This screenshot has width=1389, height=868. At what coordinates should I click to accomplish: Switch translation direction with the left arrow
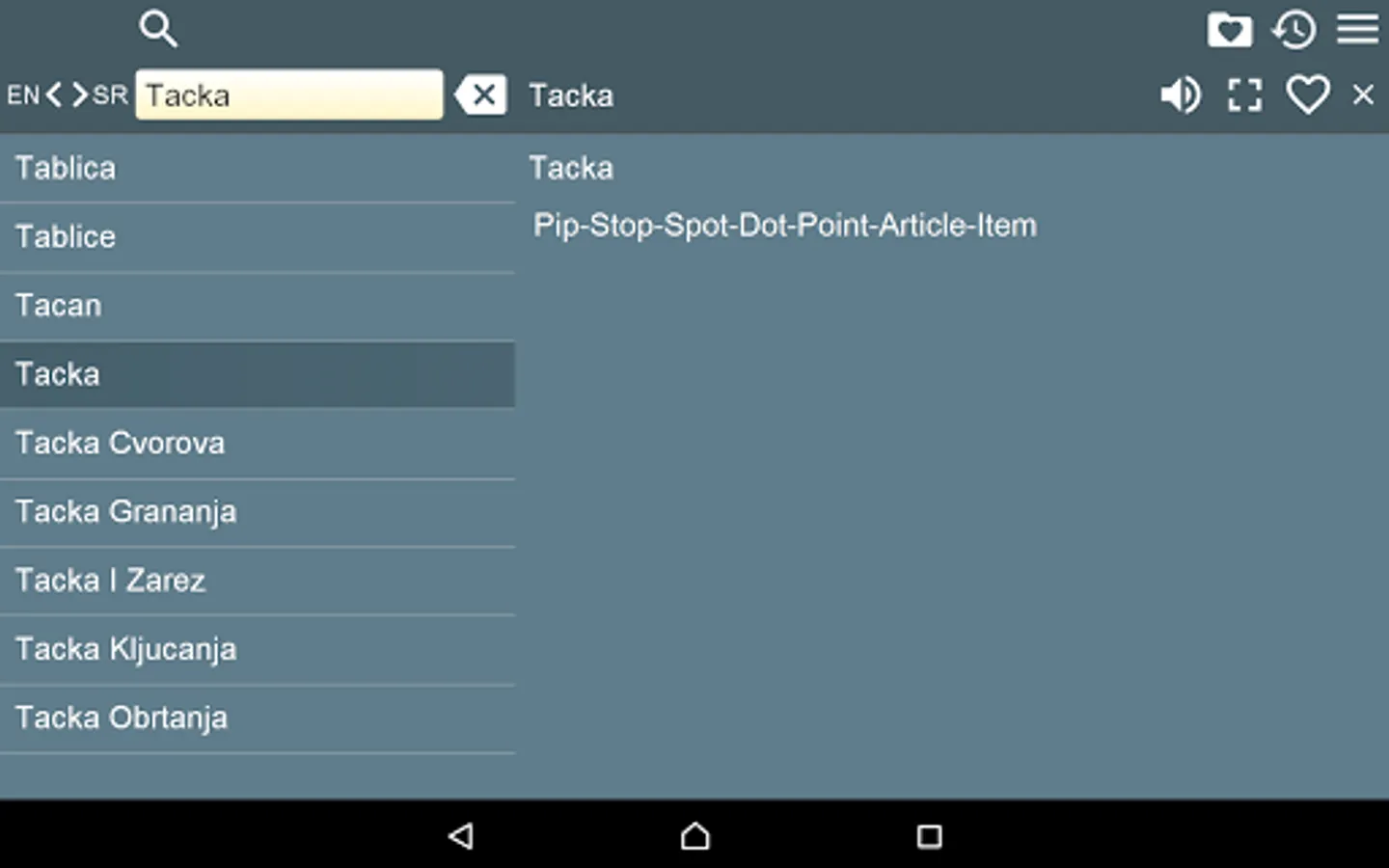(x=53, y=95)
